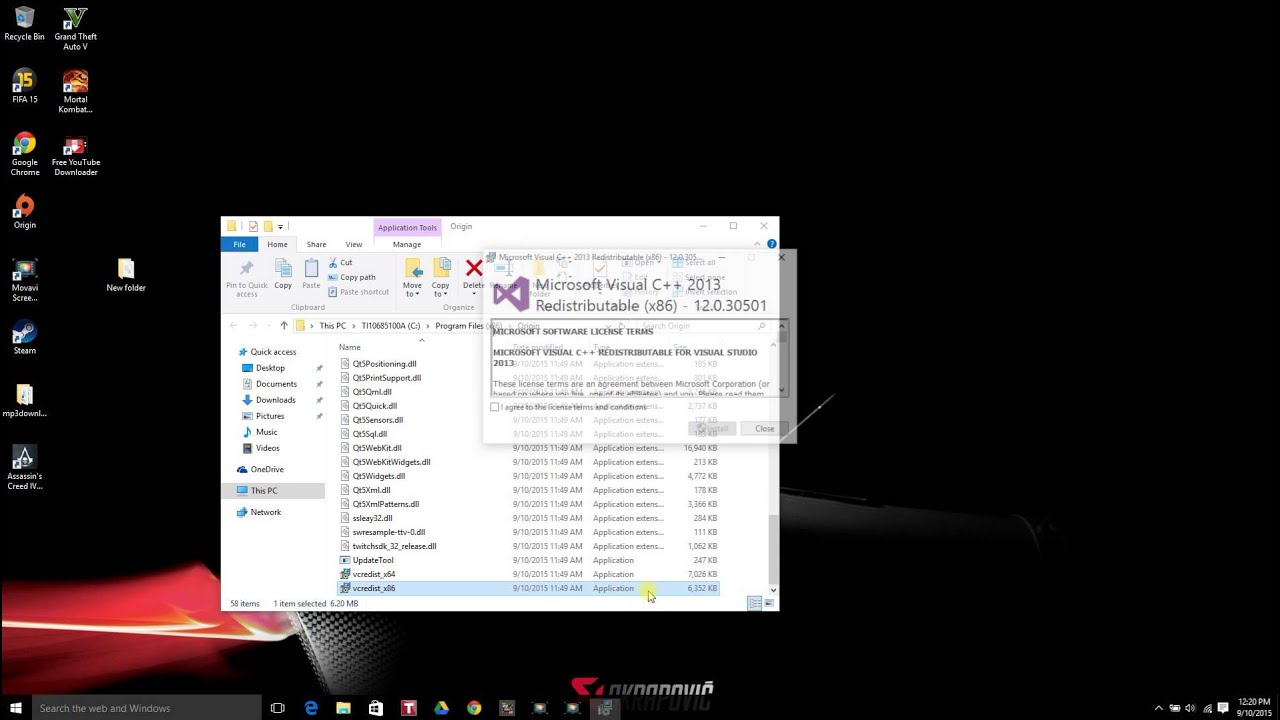Switch to the View ribbon tab
This screenshot has height=720, width=1280.
354,244
